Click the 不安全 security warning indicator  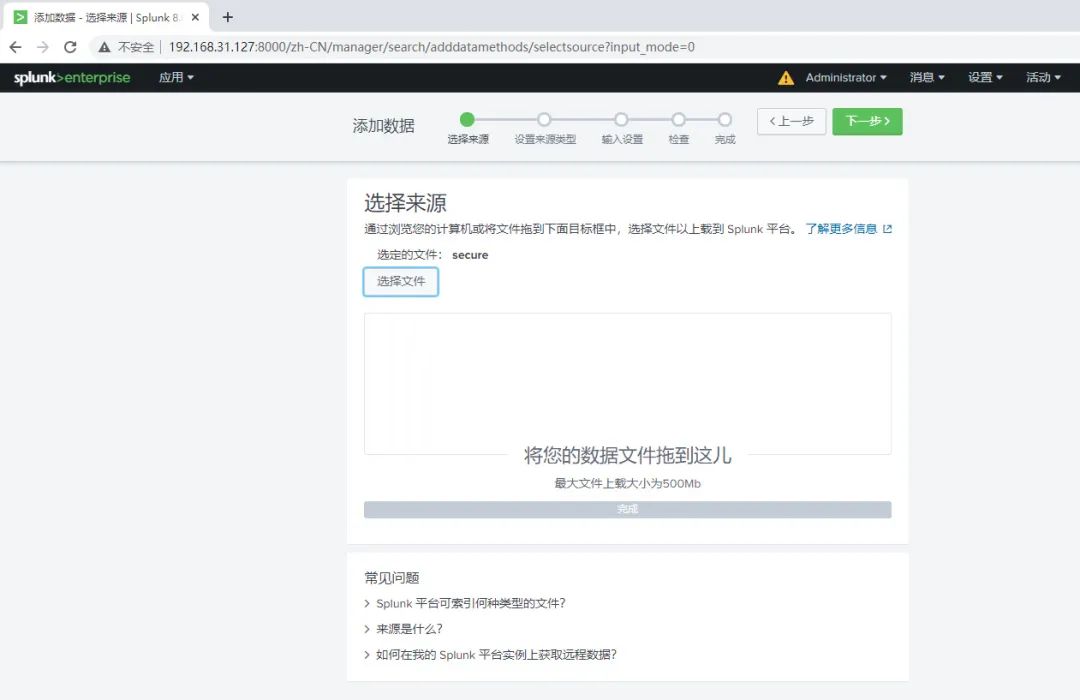point(126,47)
